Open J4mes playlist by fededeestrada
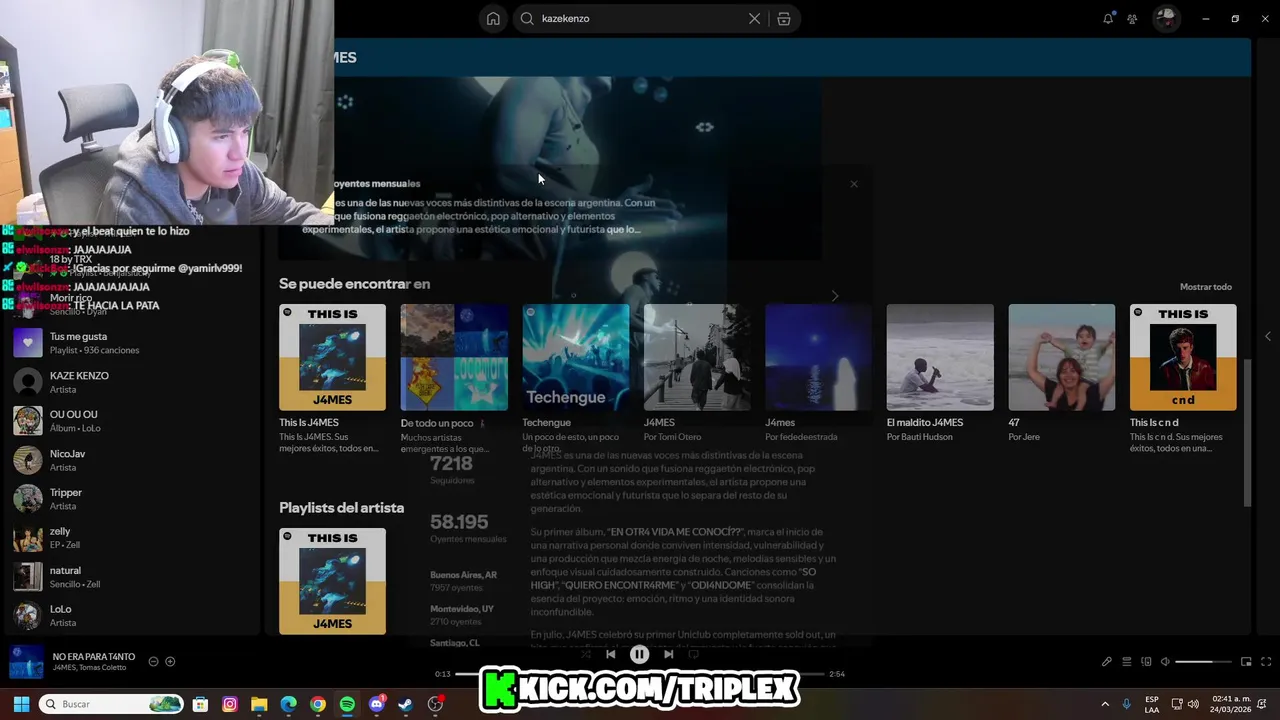 818,373
